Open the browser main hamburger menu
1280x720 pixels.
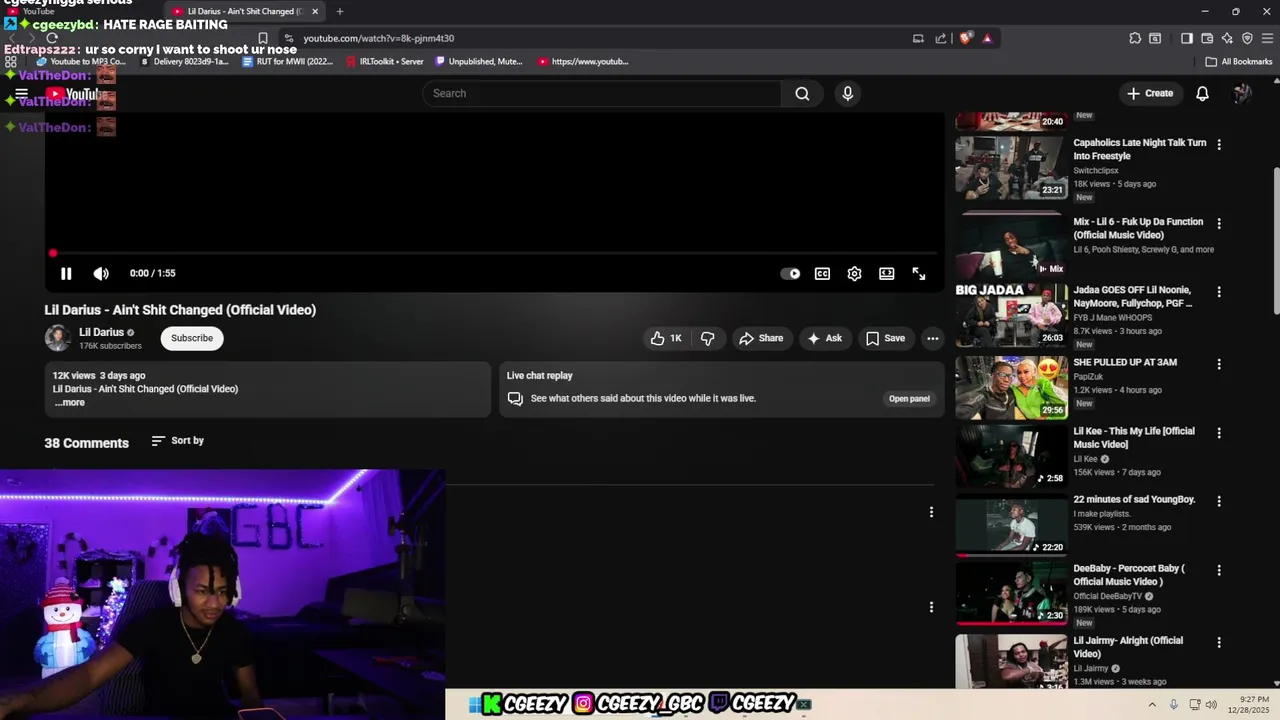(1267, 38)
